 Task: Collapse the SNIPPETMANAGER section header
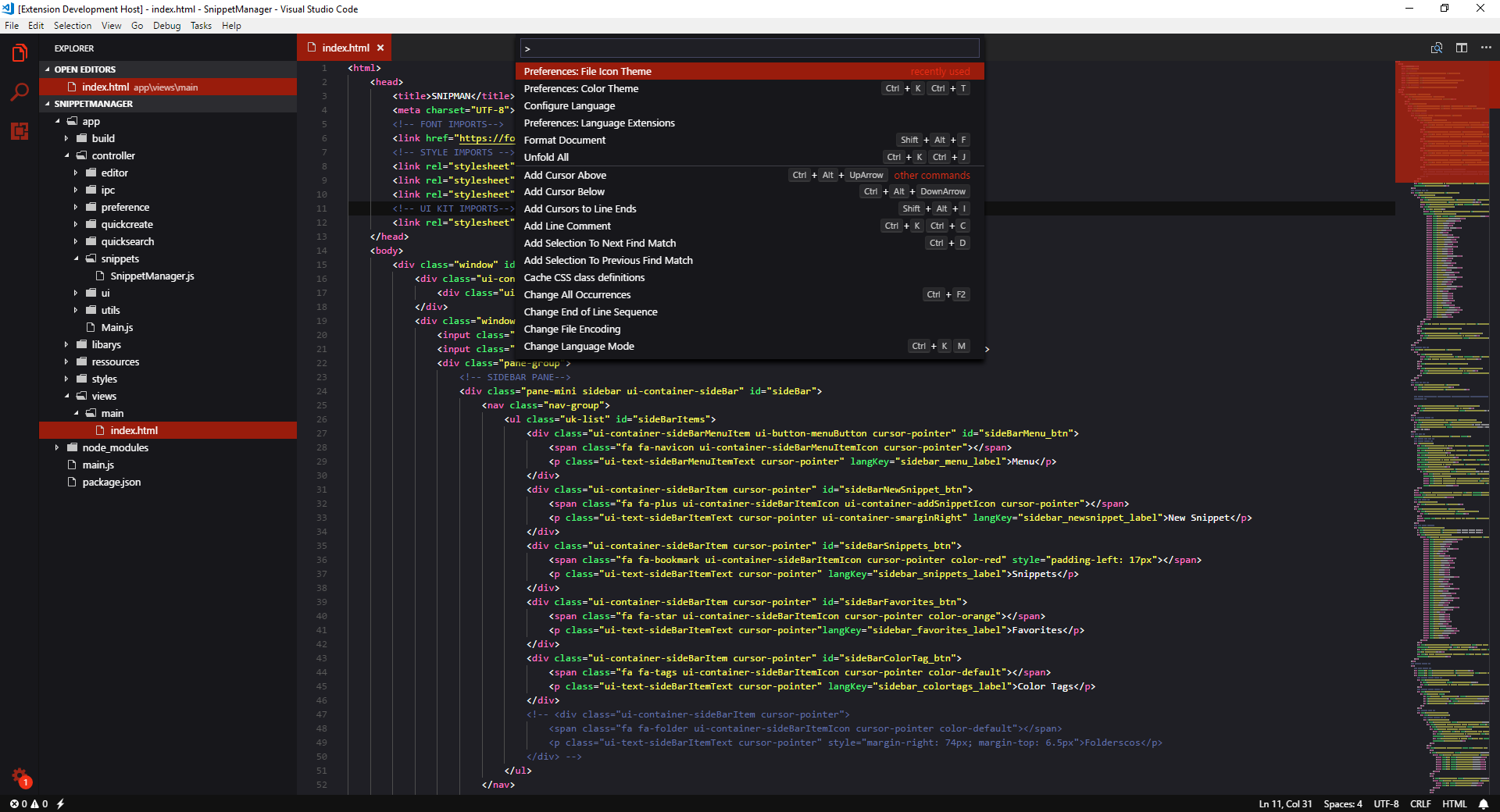click(168, 104)
